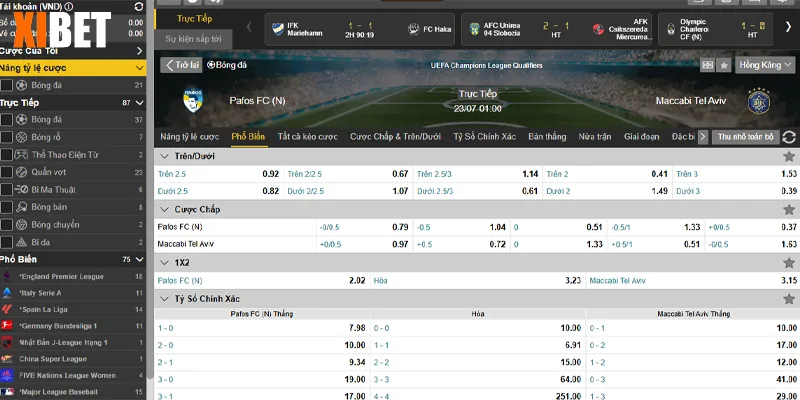Star the Cược Chấp market section
Viewport: 800px width, 400px height.
(x=788, y=209)
